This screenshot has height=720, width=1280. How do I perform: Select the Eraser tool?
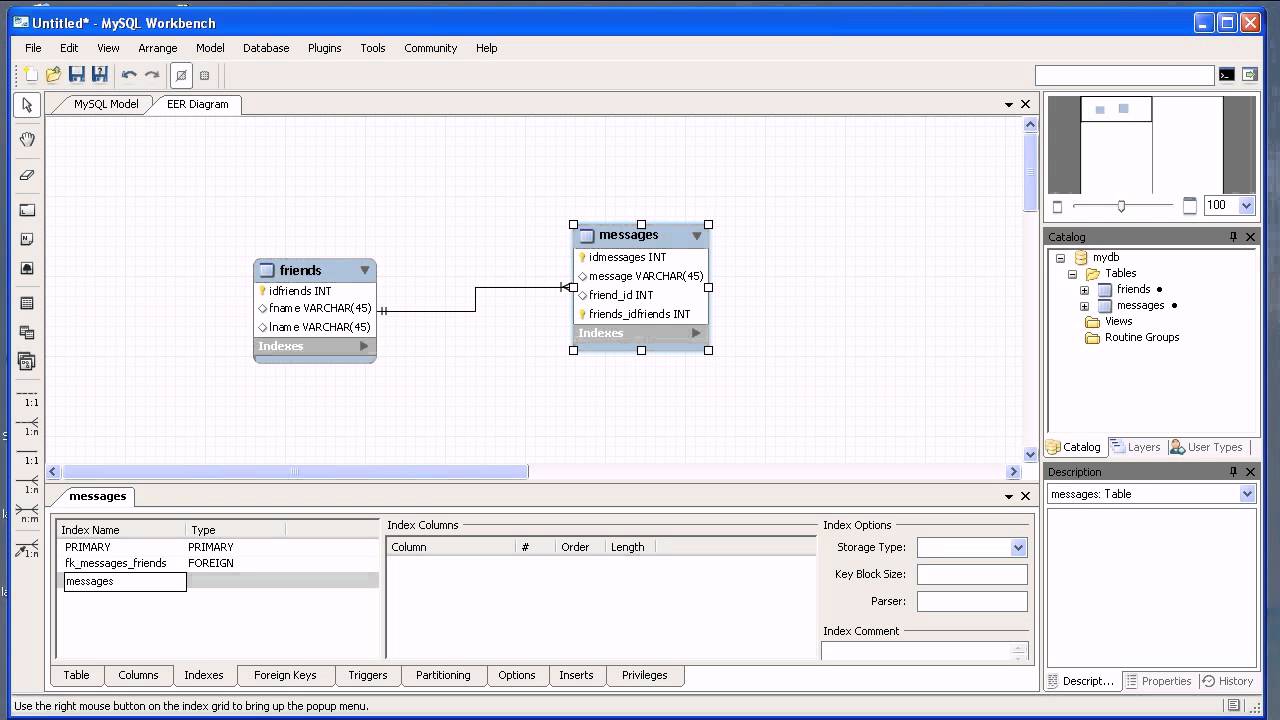click(x=27, y=175)
